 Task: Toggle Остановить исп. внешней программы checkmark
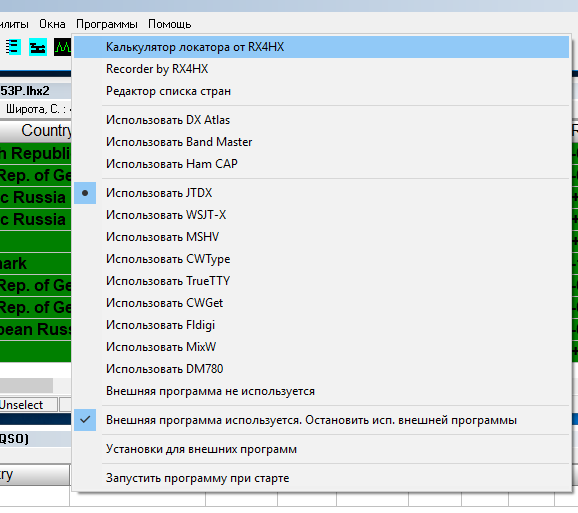(x=321, y=420)
